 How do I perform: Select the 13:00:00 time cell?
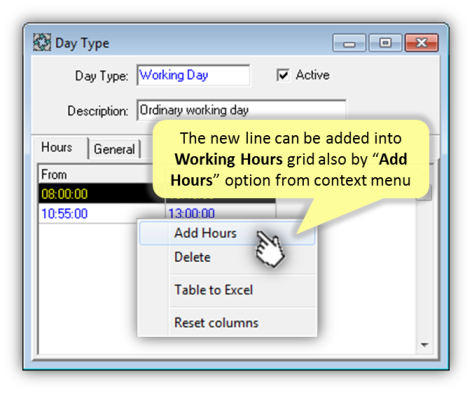click(220, 212)
